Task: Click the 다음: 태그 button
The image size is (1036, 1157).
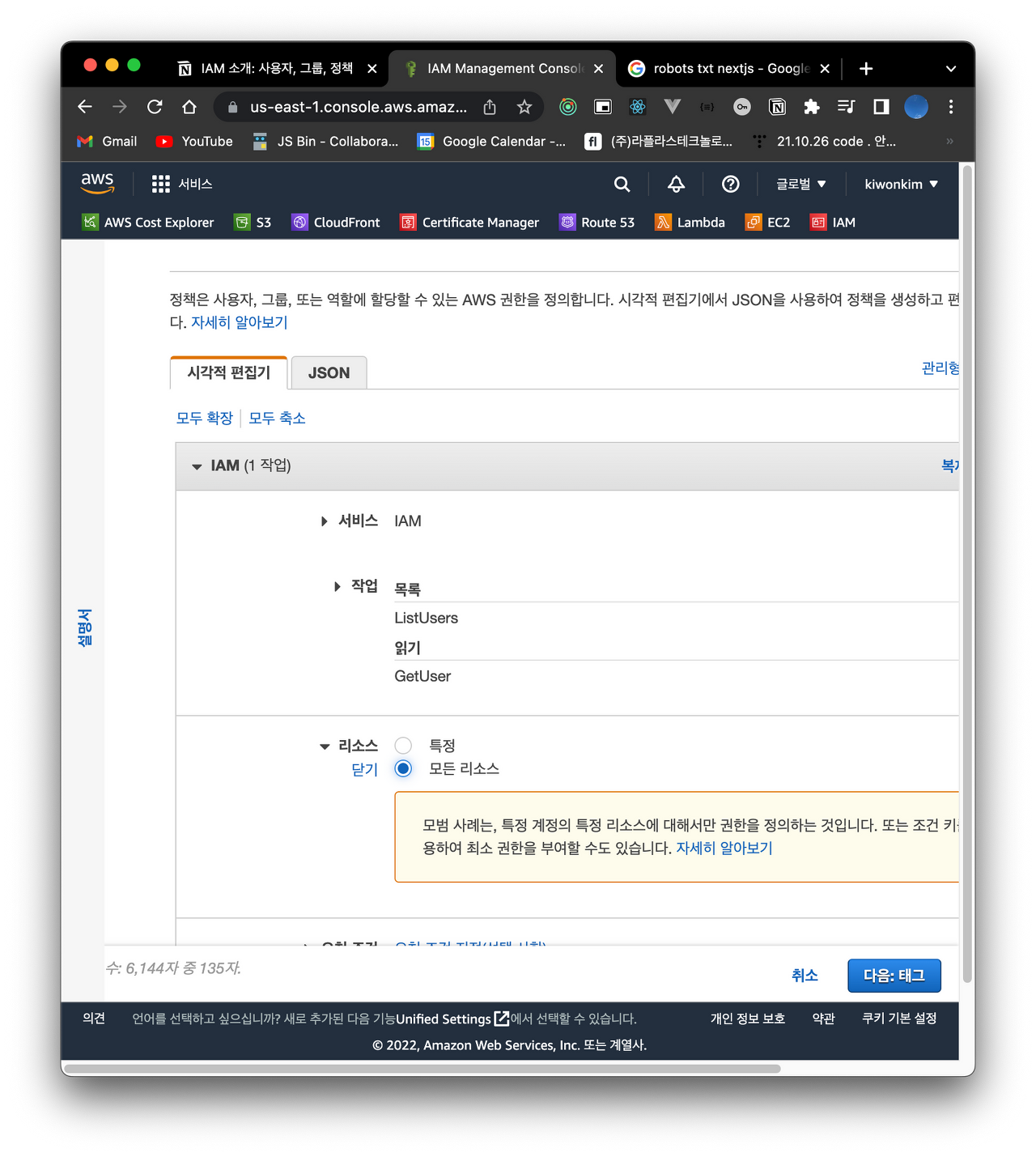Action: [x=894, y=976]
